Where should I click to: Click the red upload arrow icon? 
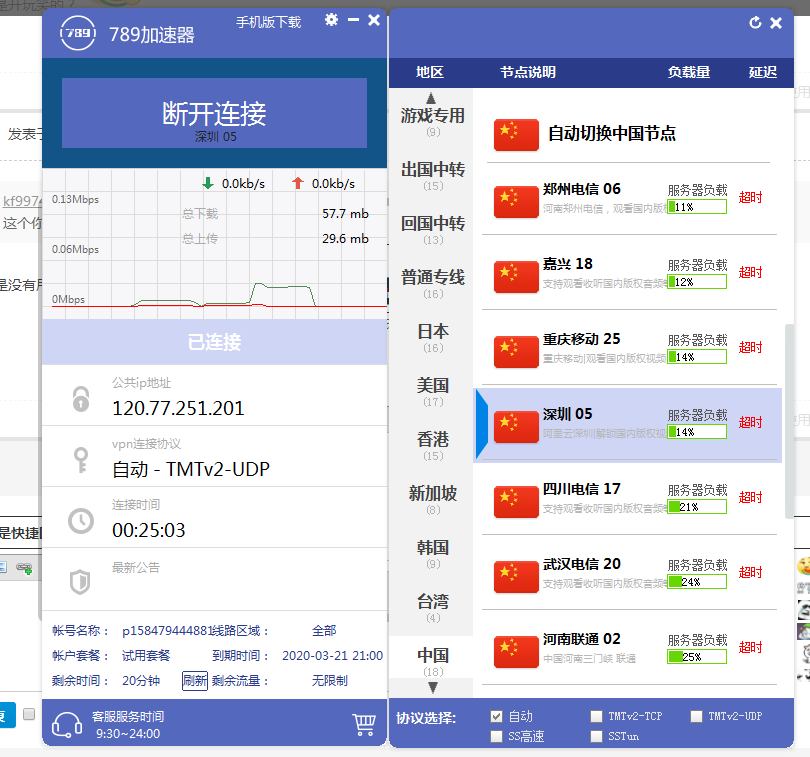click(x=298, y=183)
